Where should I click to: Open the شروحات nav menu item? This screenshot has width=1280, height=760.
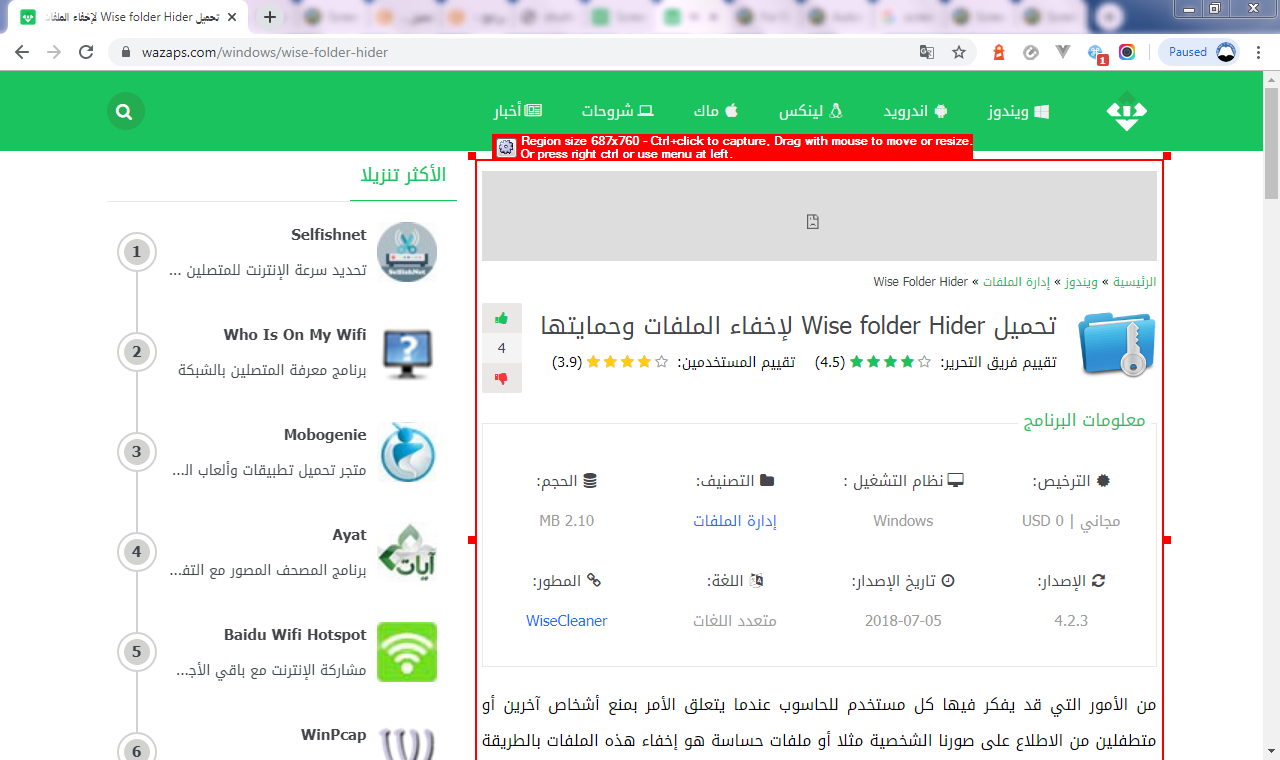618,111
